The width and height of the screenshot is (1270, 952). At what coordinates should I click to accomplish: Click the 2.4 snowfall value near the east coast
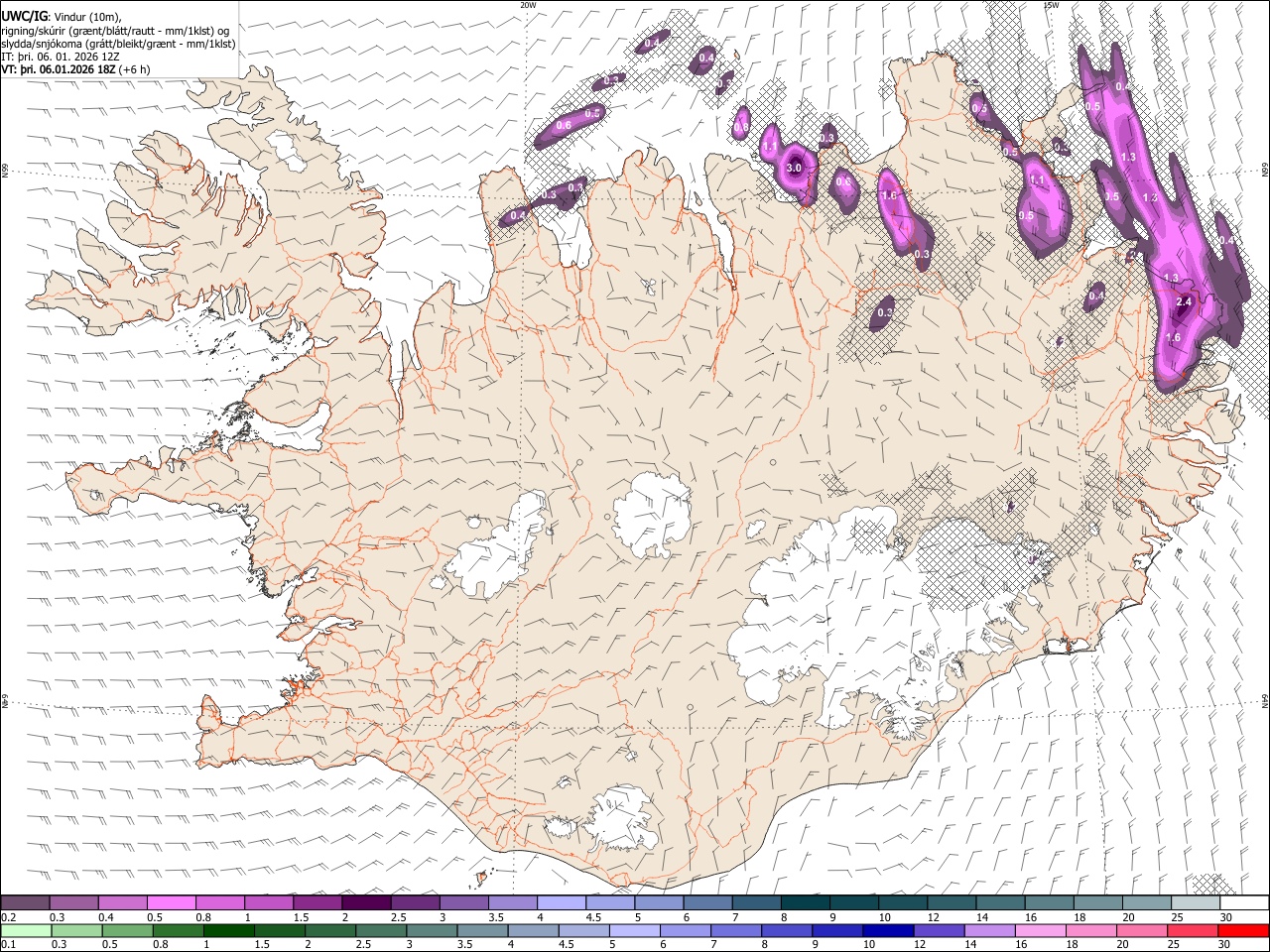coord(1183,301)
